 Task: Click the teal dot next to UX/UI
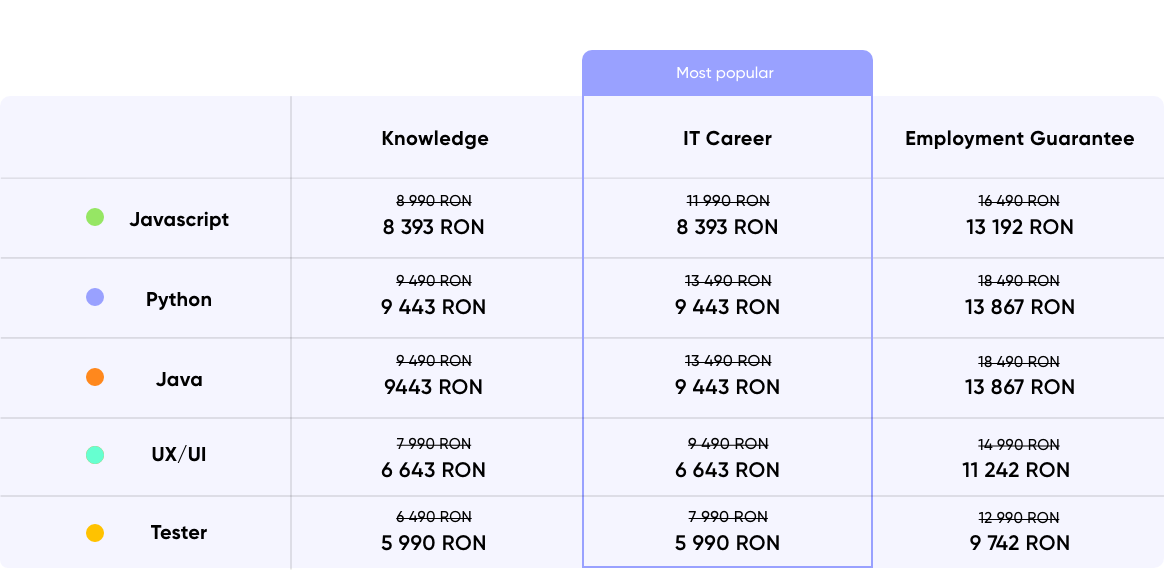pos(95,455)
